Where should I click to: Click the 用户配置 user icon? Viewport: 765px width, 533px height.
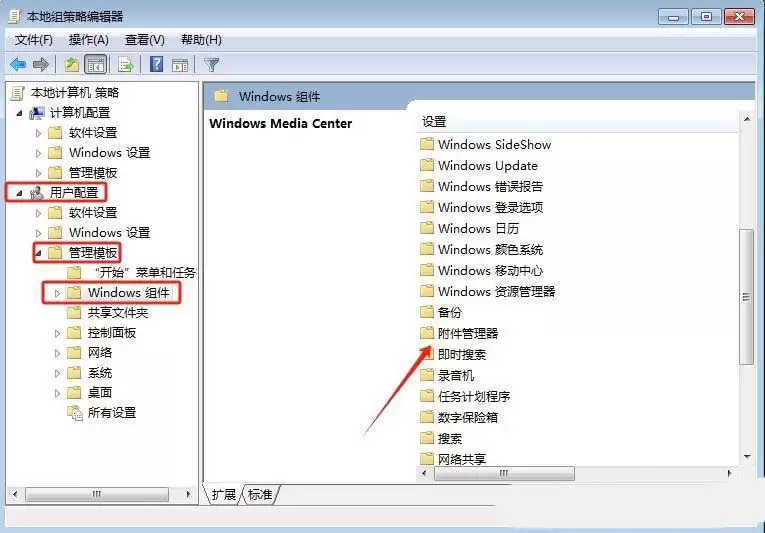tap(37, 193)
